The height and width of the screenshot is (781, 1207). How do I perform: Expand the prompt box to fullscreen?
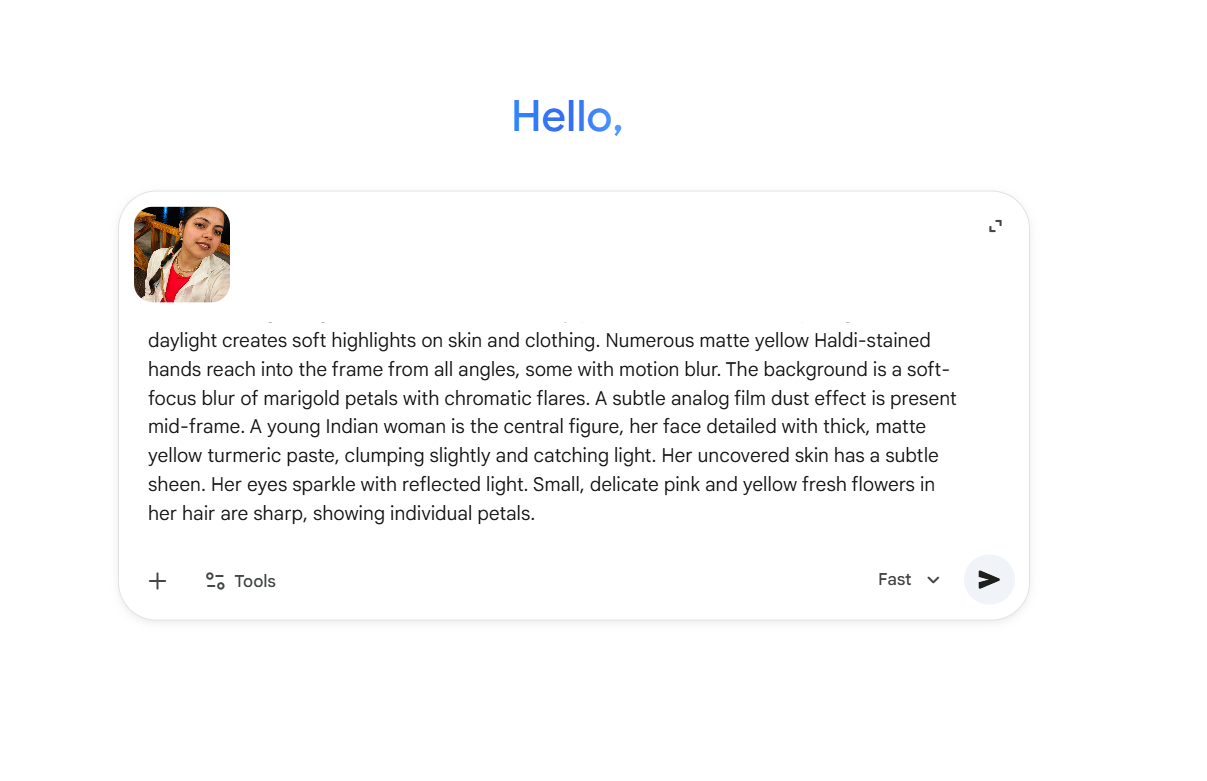[995, 226]
